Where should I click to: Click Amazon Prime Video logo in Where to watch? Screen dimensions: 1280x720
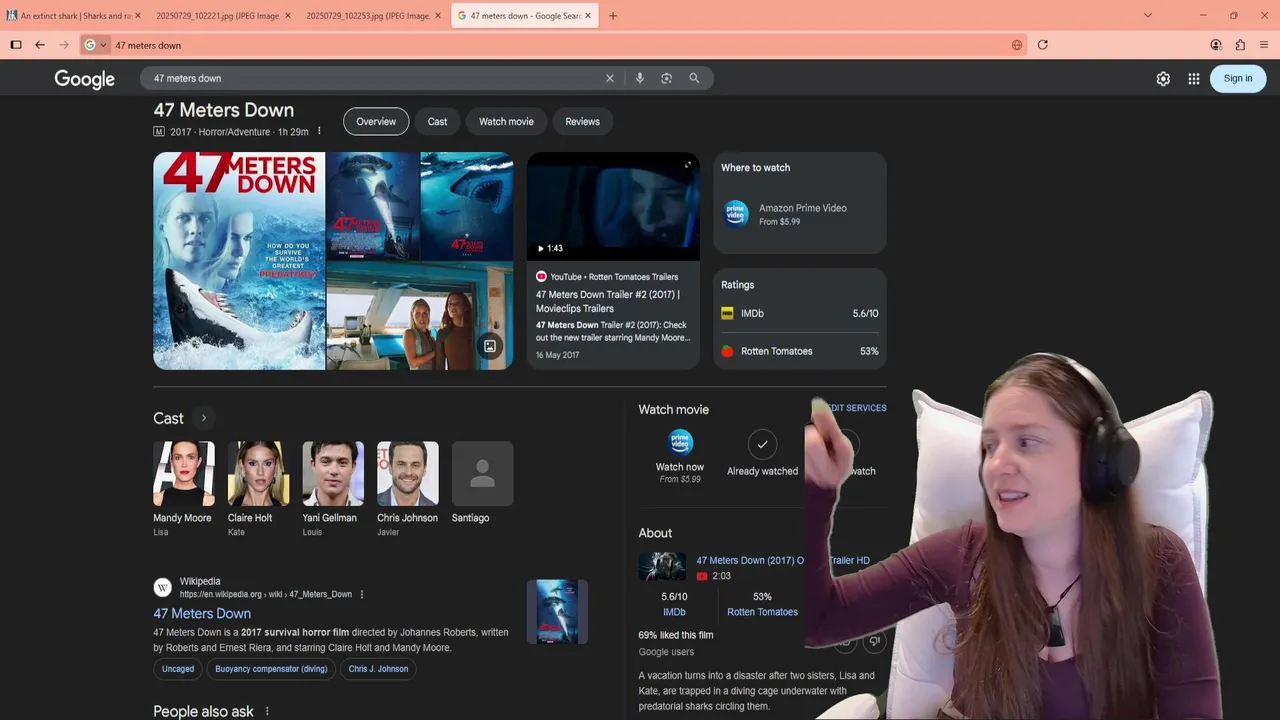click(x=736, y=214)
